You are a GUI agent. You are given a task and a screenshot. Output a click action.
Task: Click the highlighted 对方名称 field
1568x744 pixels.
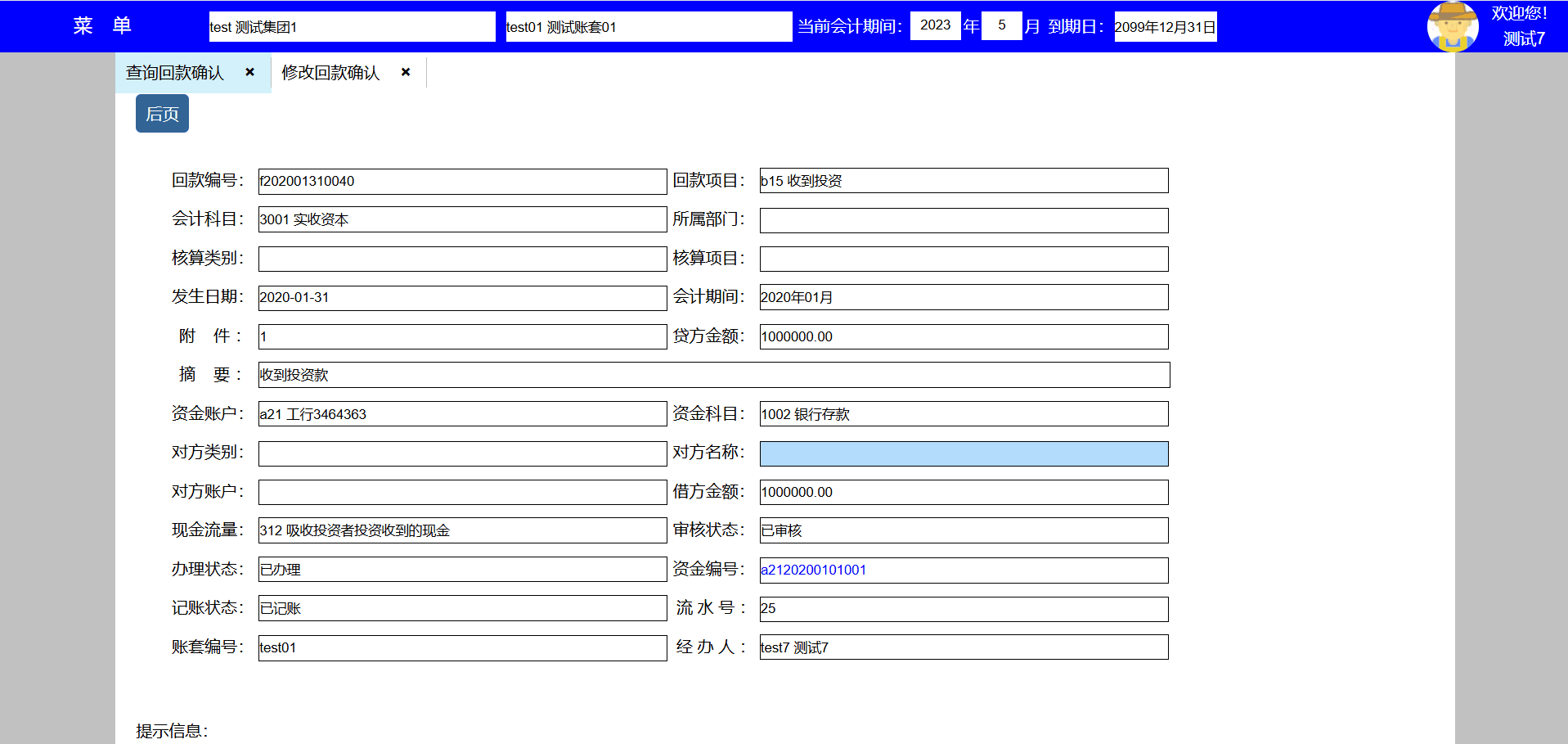tap(964, 453)
